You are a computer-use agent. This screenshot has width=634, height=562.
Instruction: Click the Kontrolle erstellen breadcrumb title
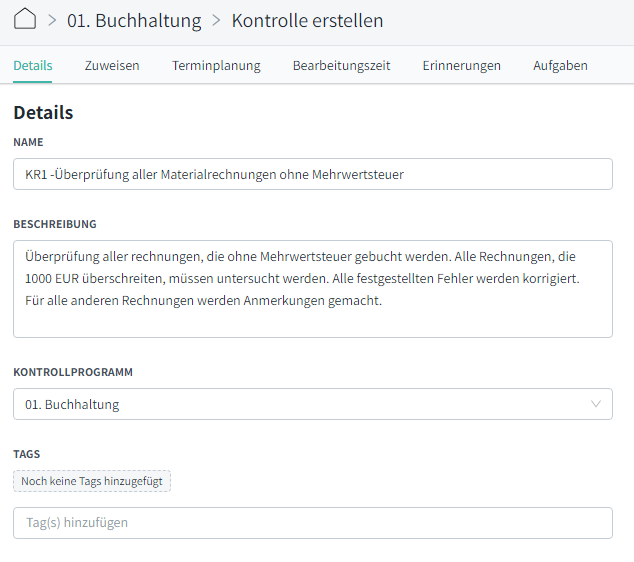click(307, 21)
